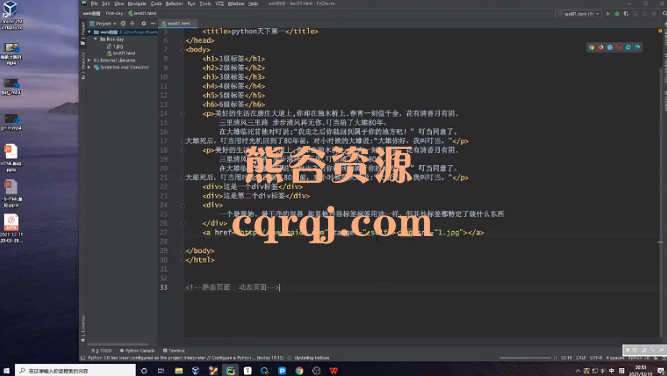Open Terminal tool window
667x376 pixels.
click(x=174, y=350)
